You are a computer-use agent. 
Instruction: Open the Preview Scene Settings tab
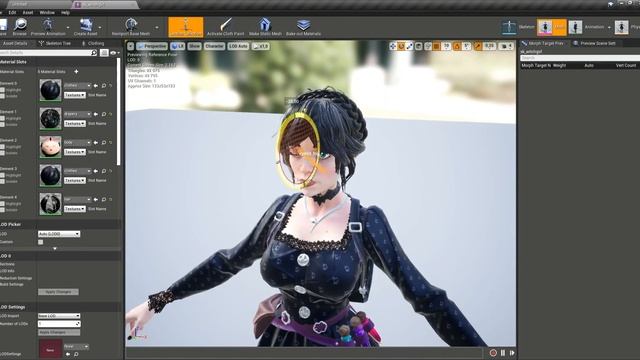click(595, 43)
